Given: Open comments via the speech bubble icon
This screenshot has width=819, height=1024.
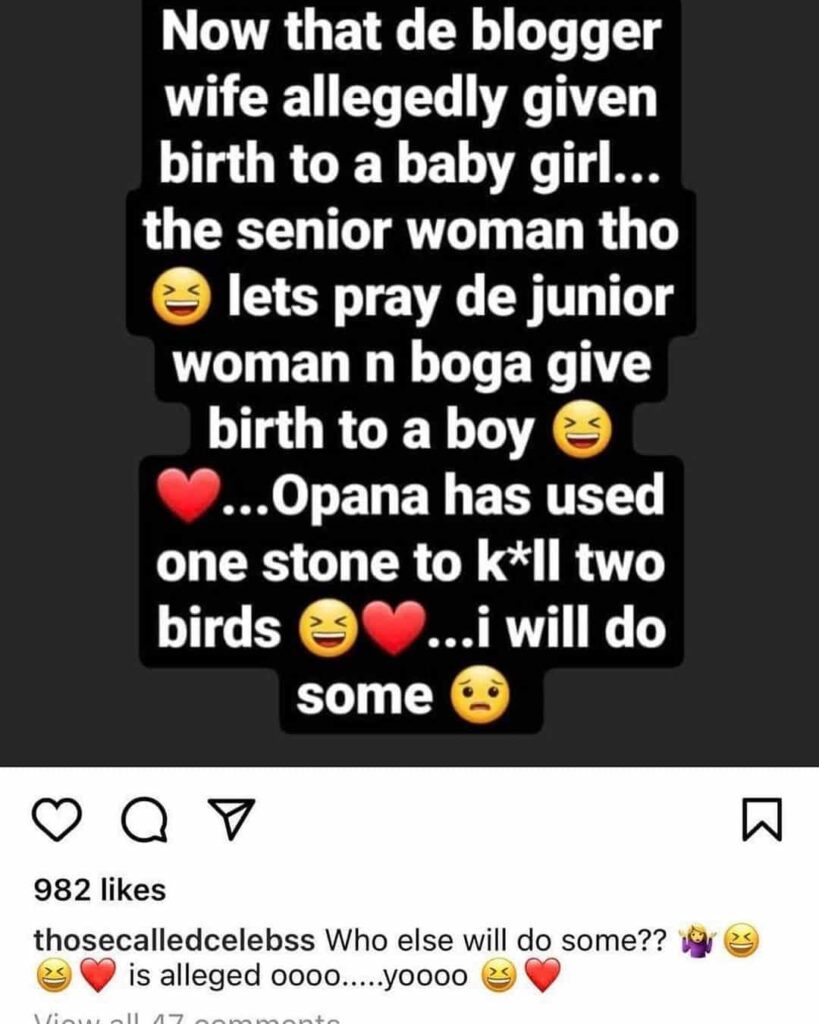Looking at the screenshot, I should pyautogui.click(x=140, y=821).
